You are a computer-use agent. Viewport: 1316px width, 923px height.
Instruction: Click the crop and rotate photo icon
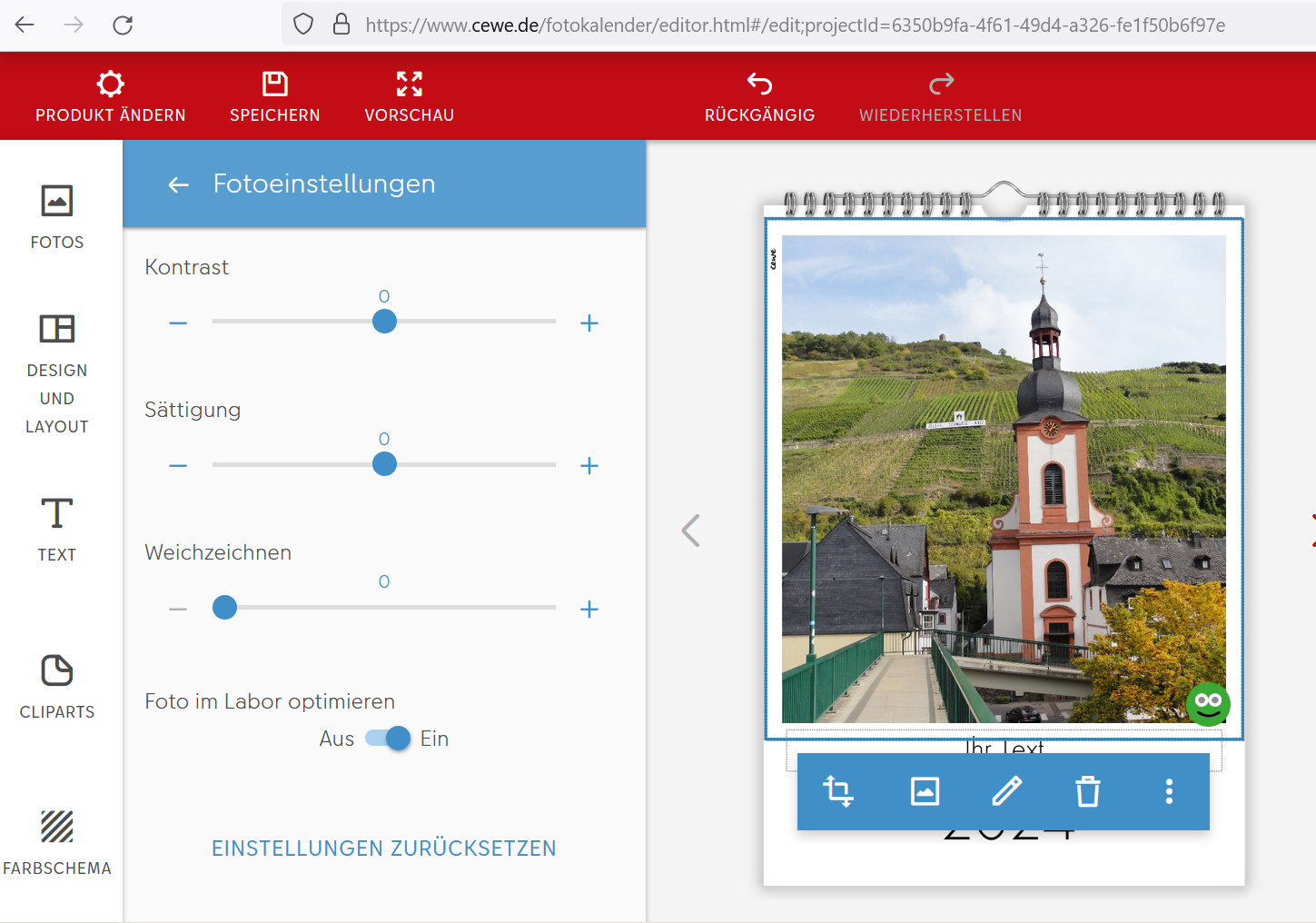837,791
